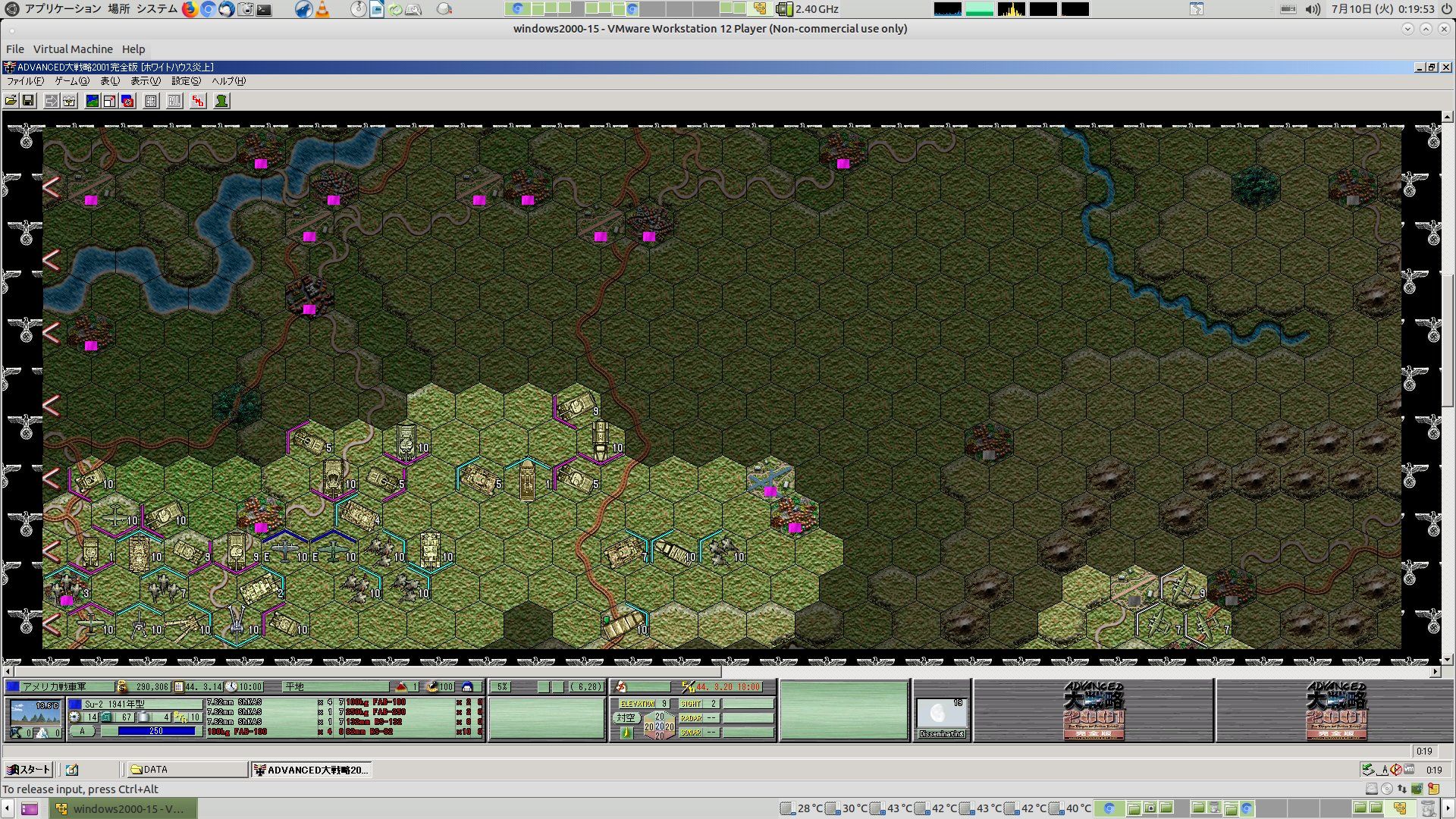1456x819 pixels.
Task: Click the blue fuel bar showing 250
Action: (156, 731)
